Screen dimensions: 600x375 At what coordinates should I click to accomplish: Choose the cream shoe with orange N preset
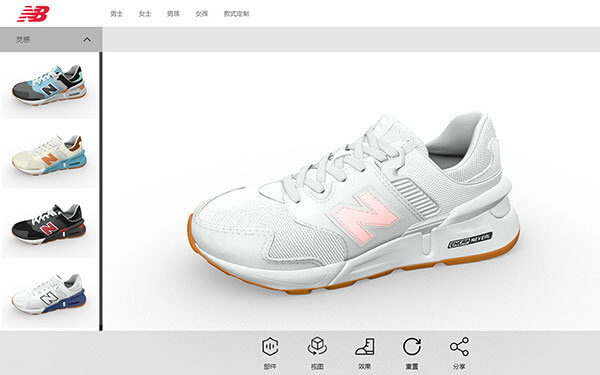point(49,155)
